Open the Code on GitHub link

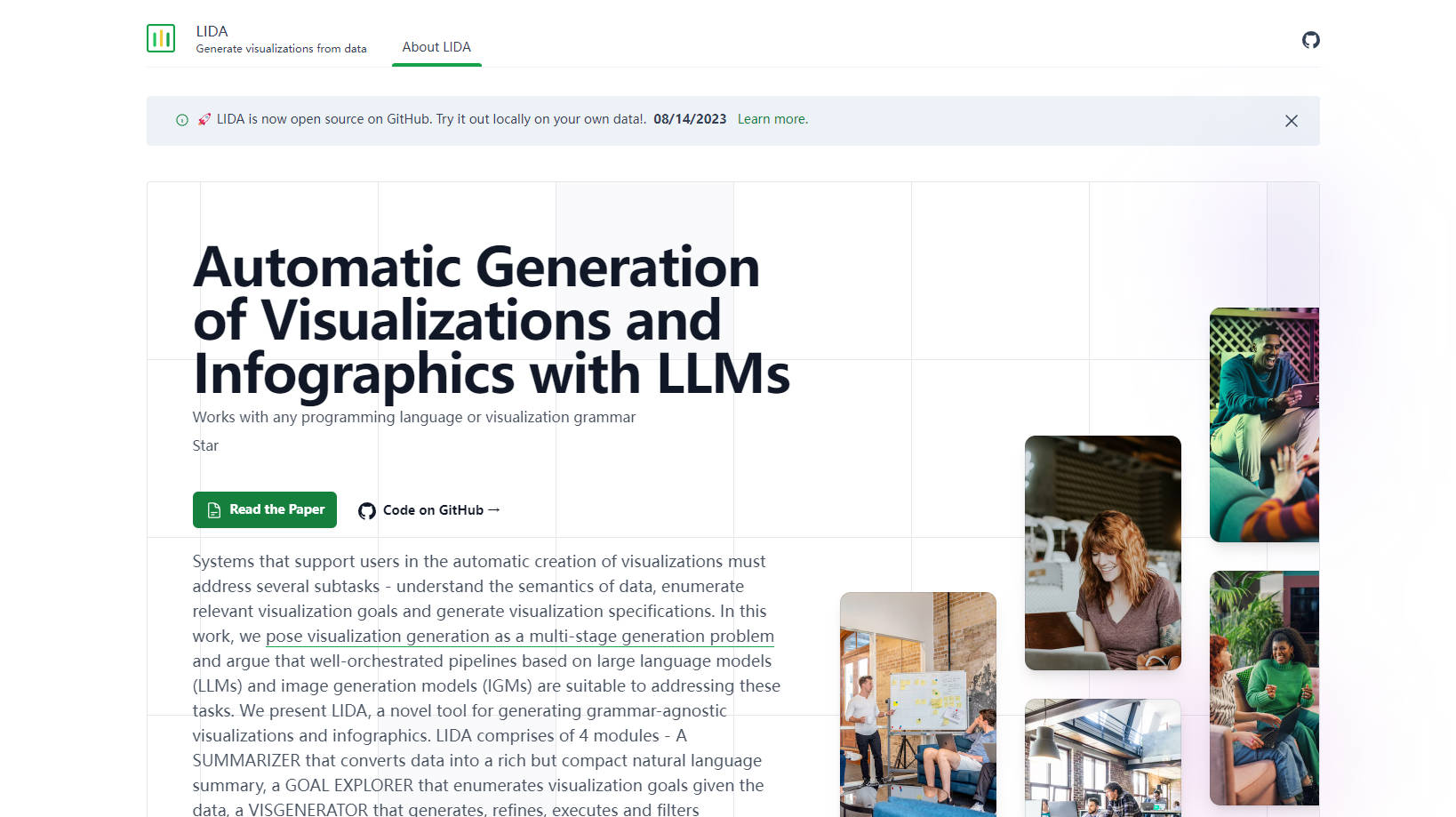point(433,510)
